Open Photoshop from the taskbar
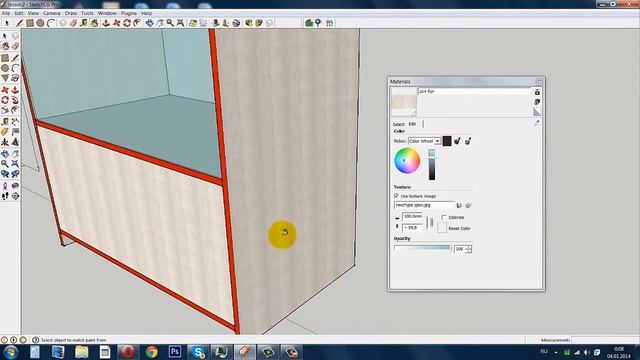The width and height of the screenshot is (640, 360). (175, 352)
